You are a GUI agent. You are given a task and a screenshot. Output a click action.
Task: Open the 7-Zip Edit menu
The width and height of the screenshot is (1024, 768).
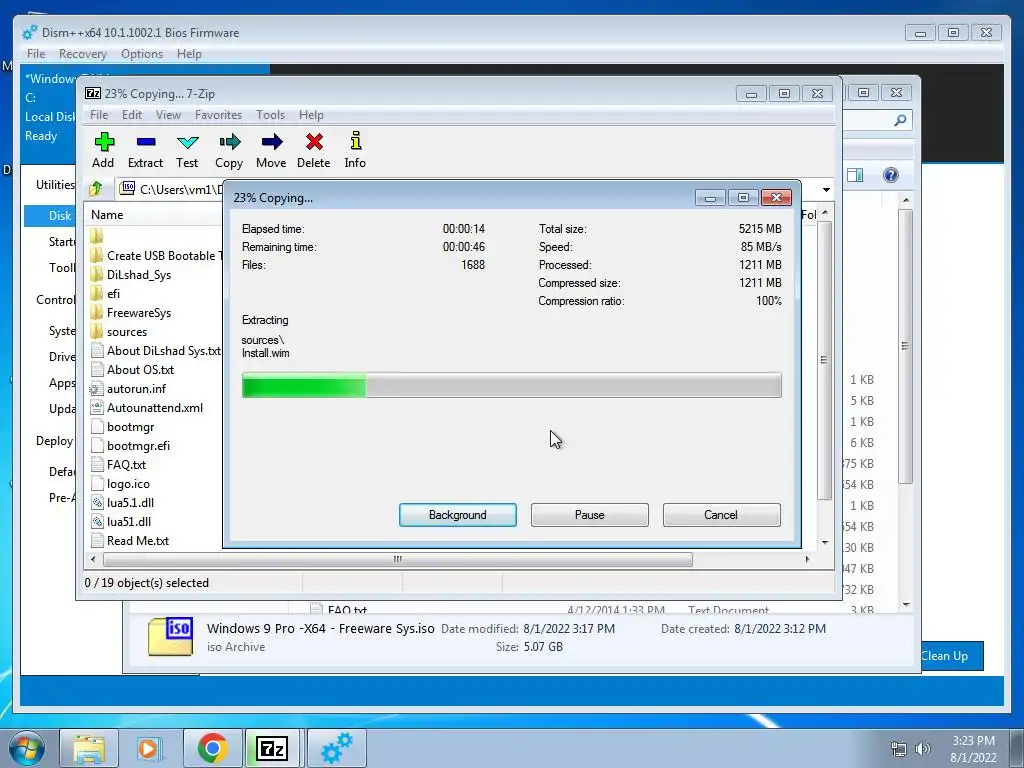132,115
